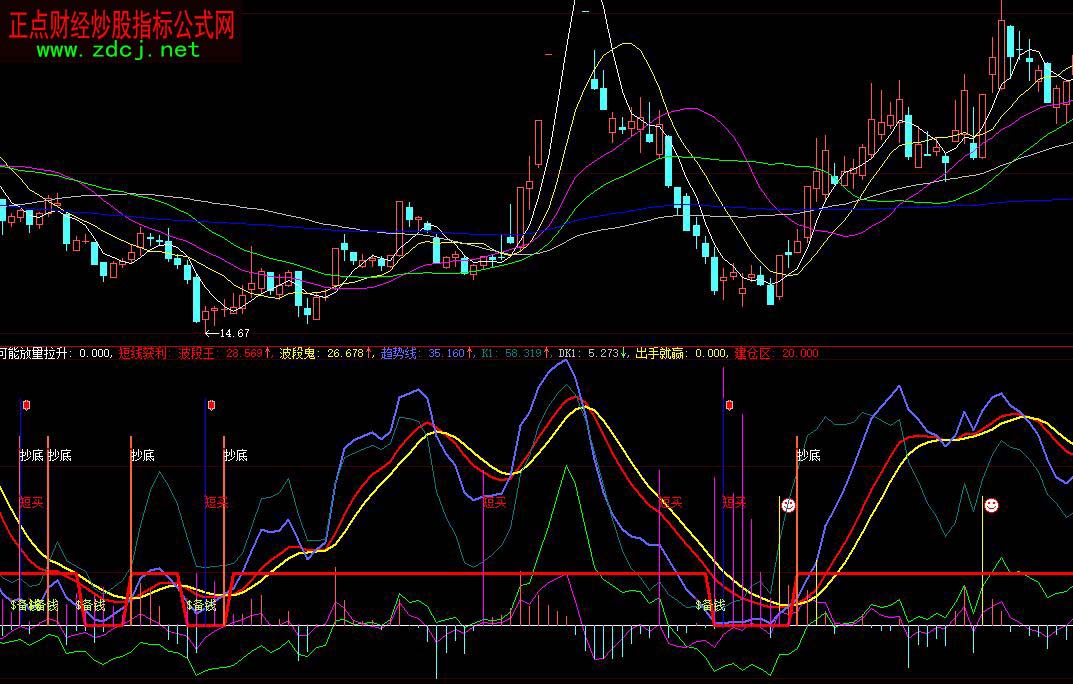Click the leftmost 短买 signal label
Viewport: 1073px width, 684px height.
31,502
